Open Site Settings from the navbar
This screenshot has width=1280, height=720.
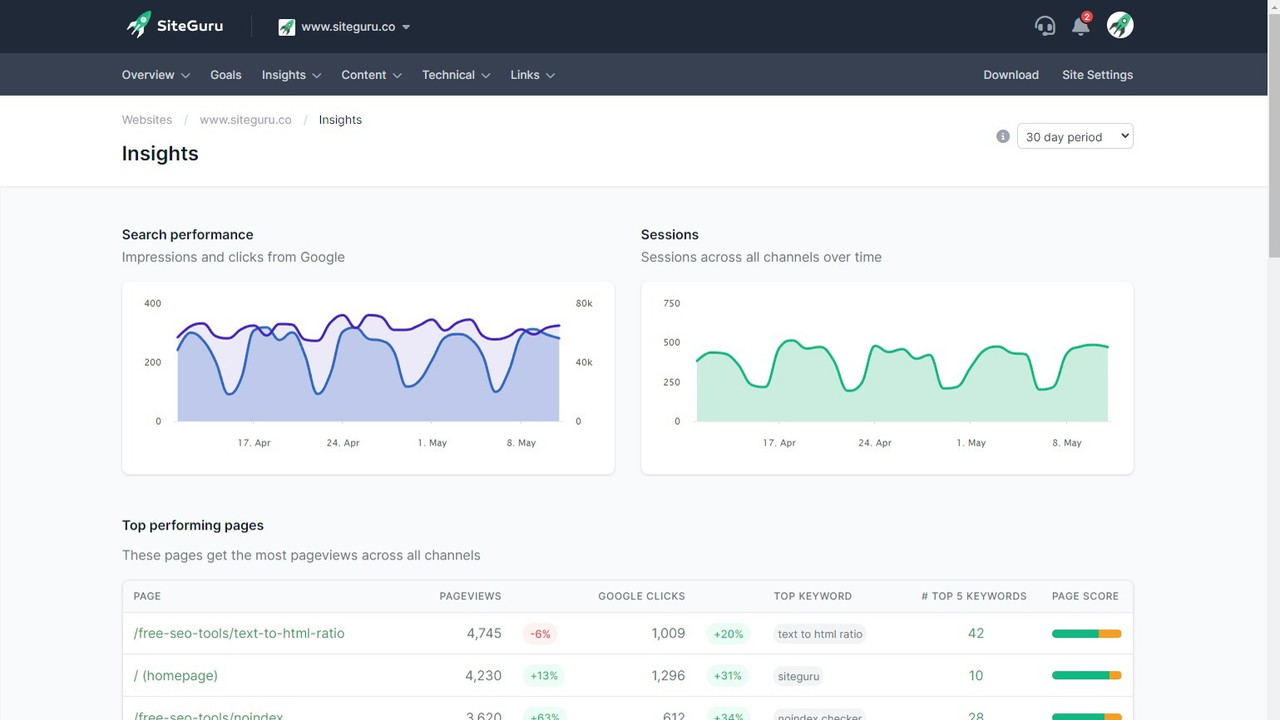pyautogui.click(x=1097, y=74)
